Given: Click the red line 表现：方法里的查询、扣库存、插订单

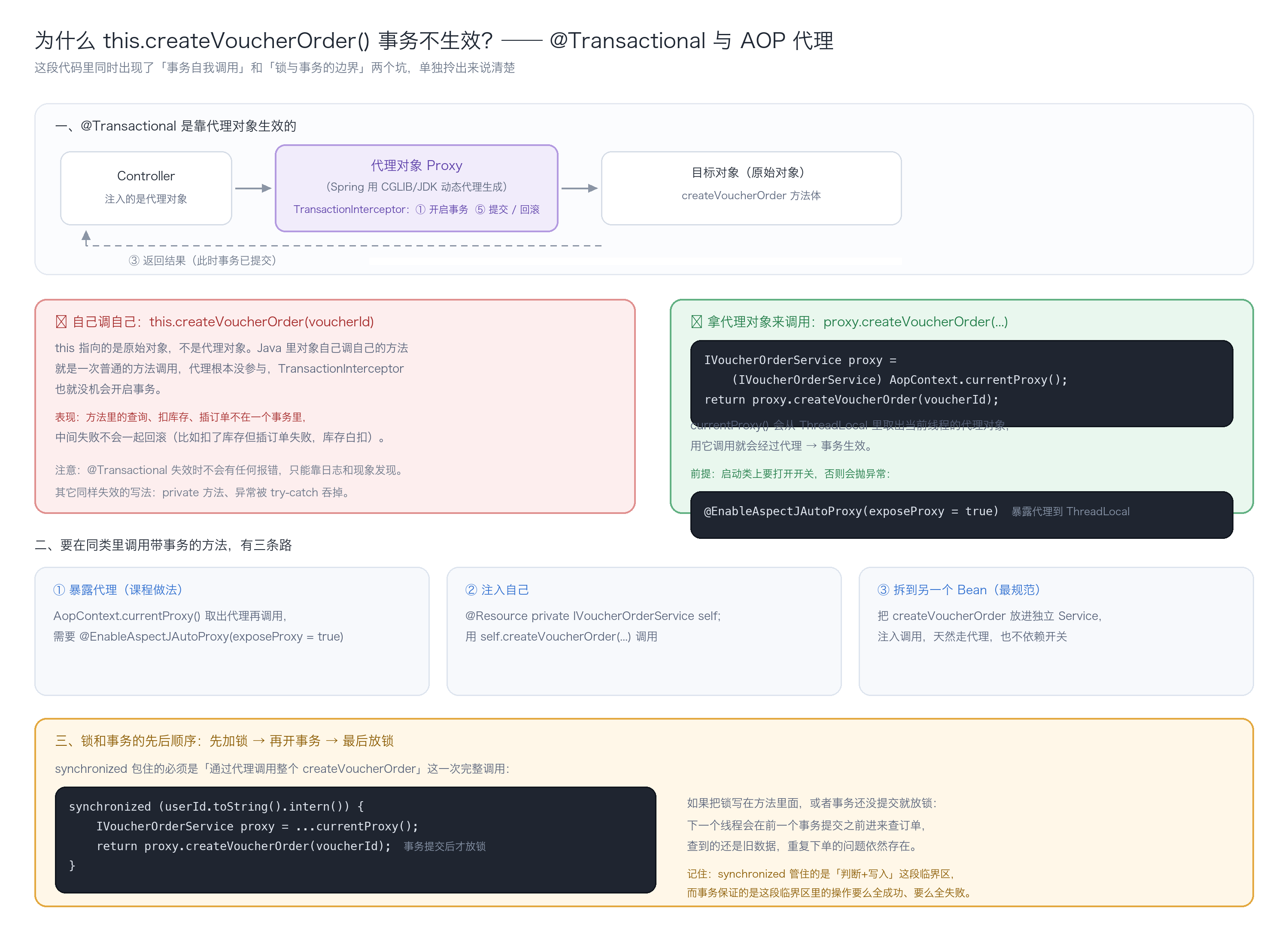Looking at the screenshot, I should pyautogui.click(x=181, y=417).
